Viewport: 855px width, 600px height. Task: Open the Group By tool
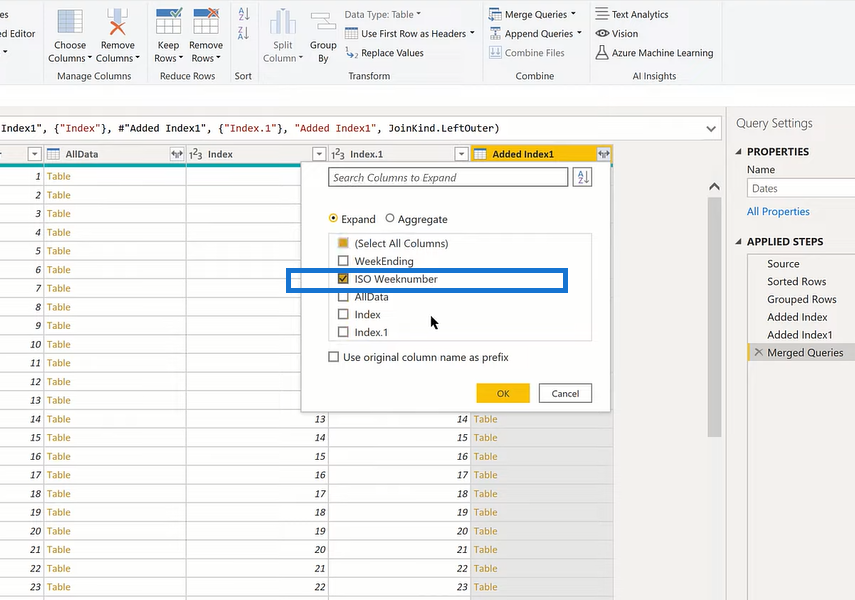coord(323,36)
